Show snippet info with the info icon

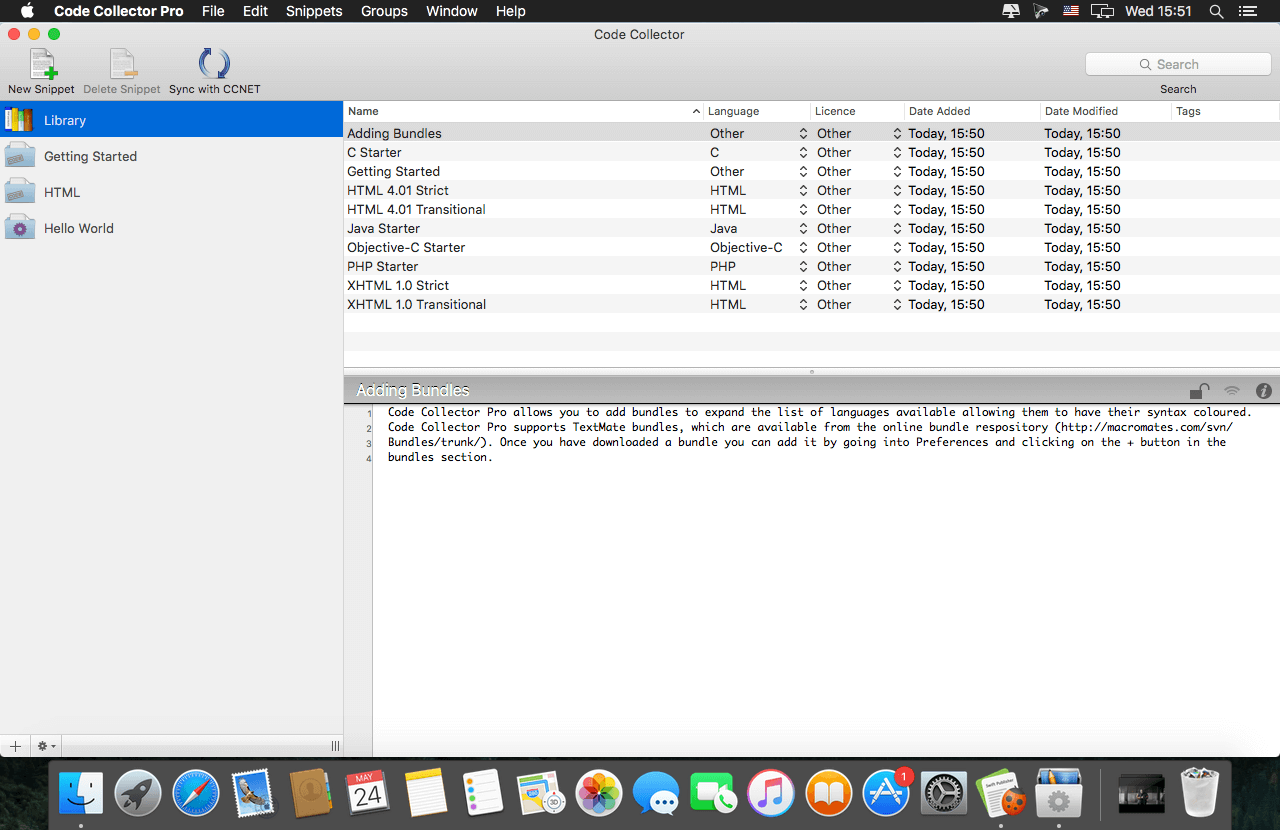pyautogui.click(x=1264, y=391)
